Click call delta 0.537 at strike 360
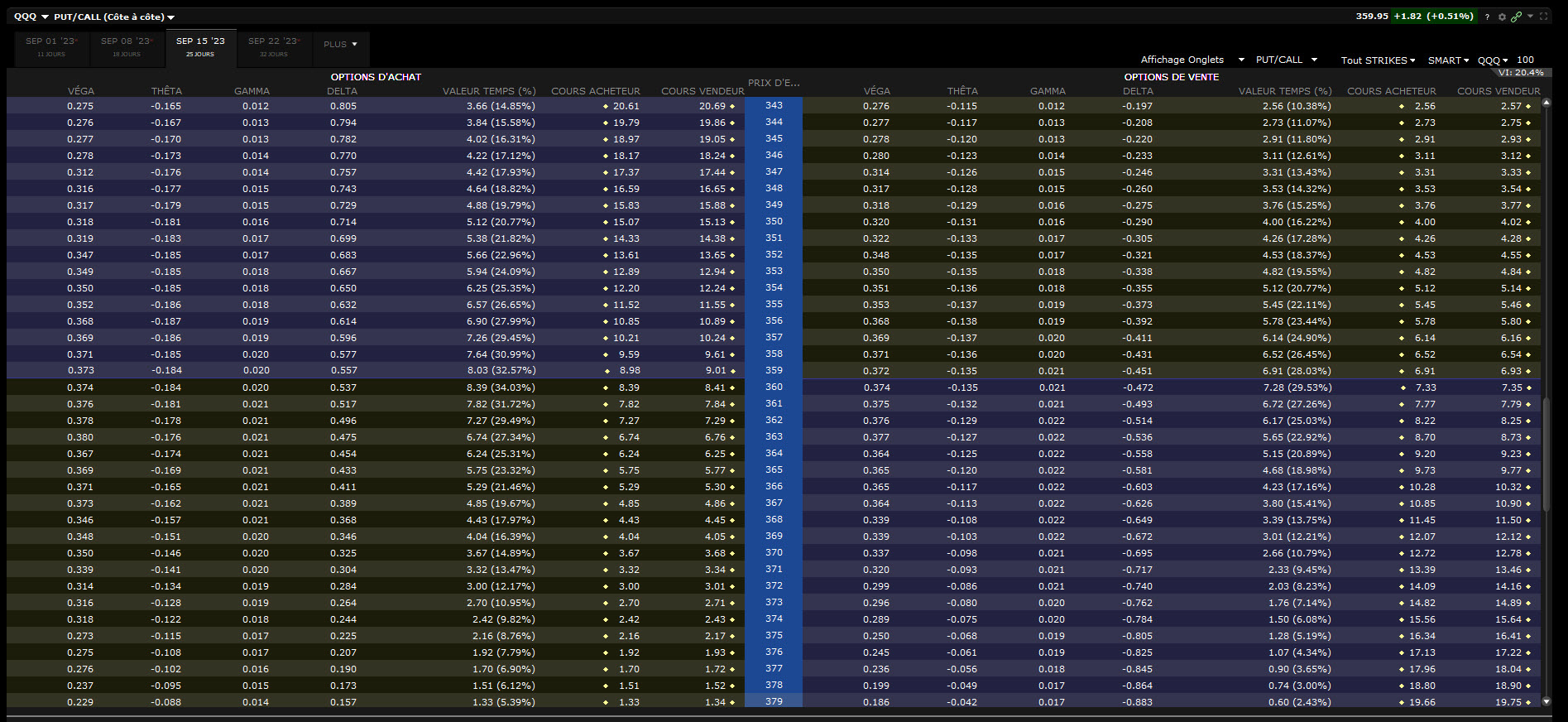The image size is (1568, 722). point(343,387)
